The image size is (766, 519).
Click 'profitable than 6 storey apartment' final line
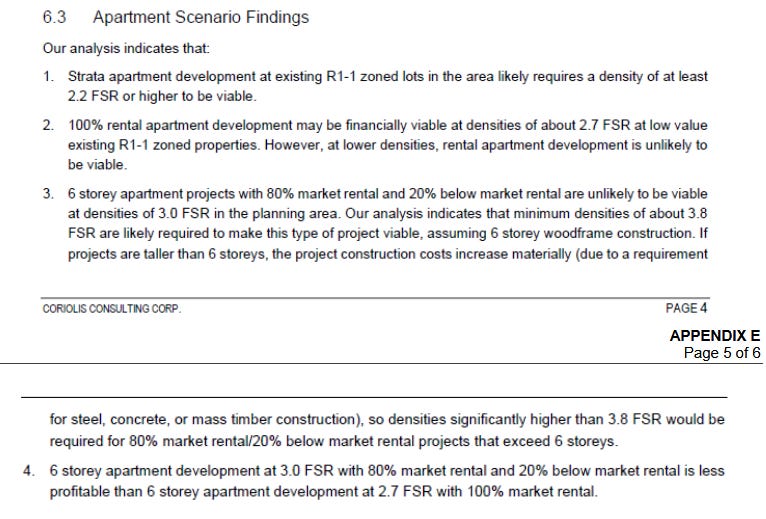[x=323, y=491]
